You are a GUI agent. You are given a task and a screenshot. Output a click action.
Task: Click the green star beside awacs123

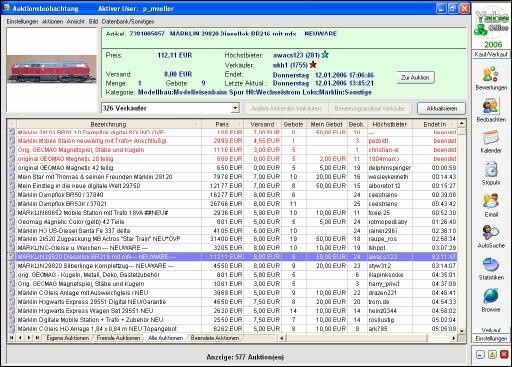point(325,55)
